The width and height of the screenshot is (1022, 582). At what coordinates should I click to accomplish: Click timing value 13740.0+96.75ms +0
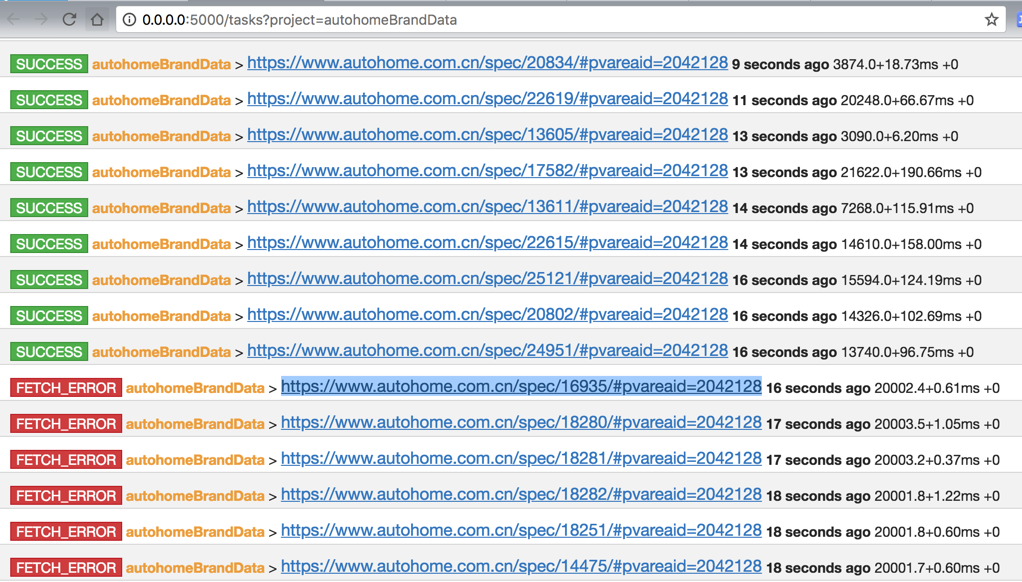(907, 351)
